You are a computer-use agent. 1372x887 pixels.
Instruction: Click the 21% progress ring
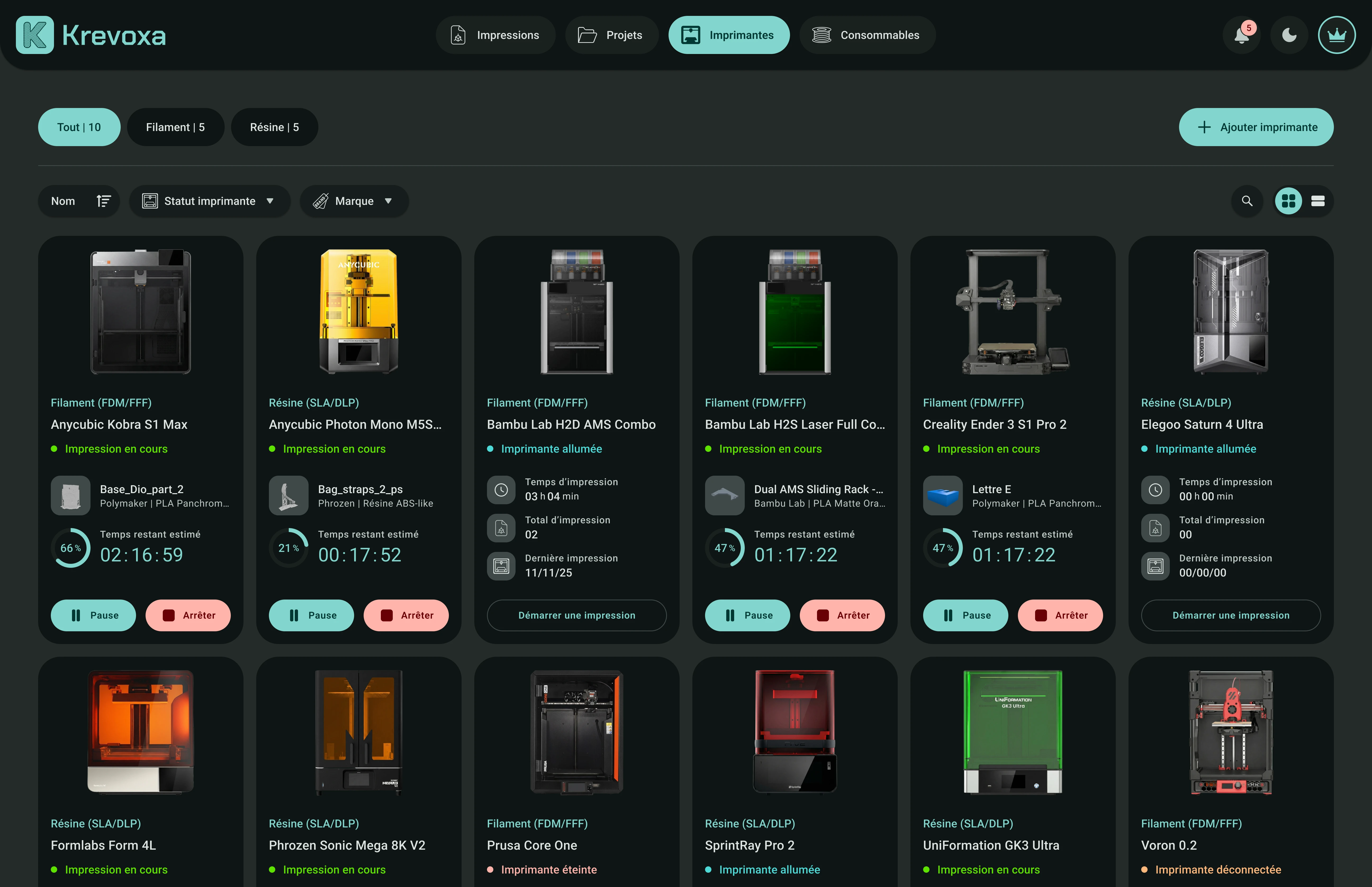pos(288,548)
